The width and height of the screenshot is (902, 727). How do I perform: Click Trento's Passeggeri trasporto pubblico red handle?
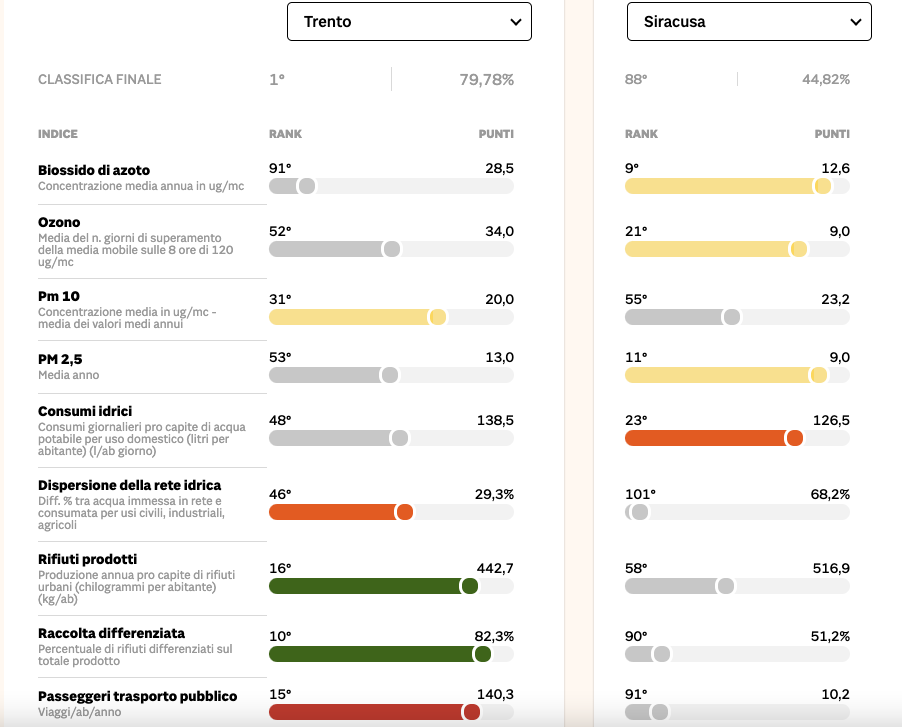pos(471,712)
